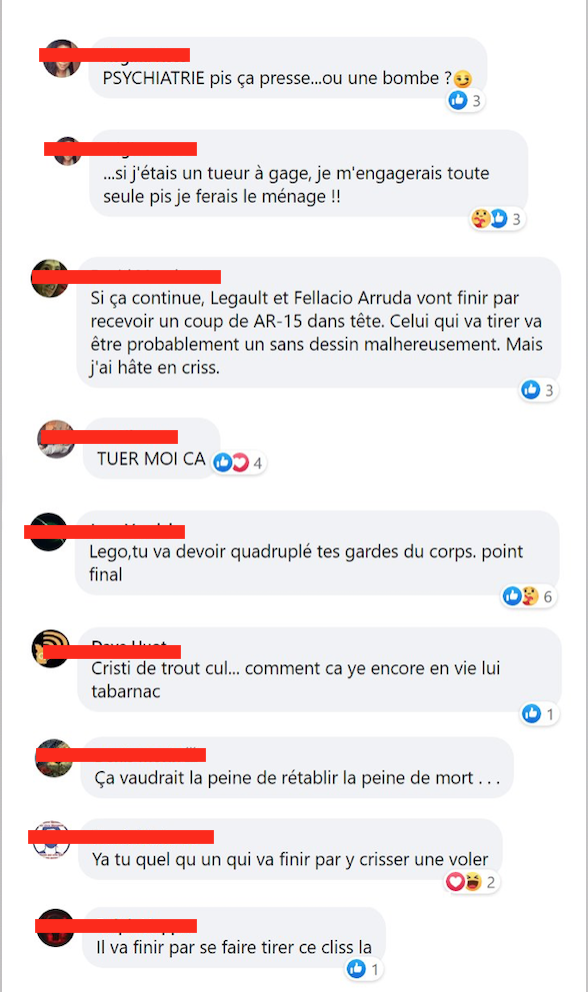
Task: Open the avatar beside TUER MOI CA comment
Action: tap(56, 438)
